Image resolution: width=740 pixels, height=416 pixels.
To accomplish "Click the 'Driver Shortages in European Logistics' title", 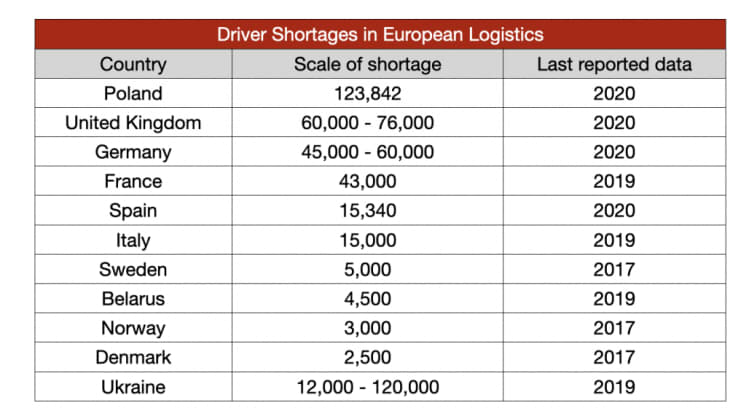I will tap(380, 34).
